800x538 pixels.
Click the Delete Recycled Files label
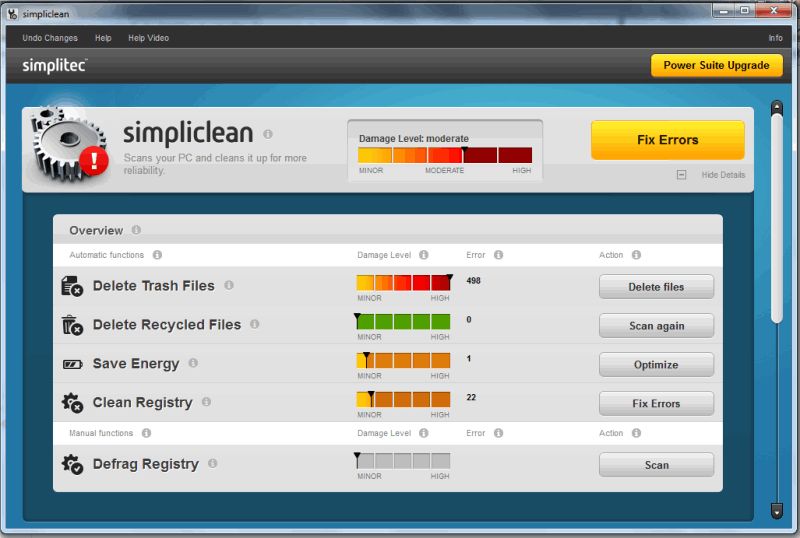click(x=167, y=324)
